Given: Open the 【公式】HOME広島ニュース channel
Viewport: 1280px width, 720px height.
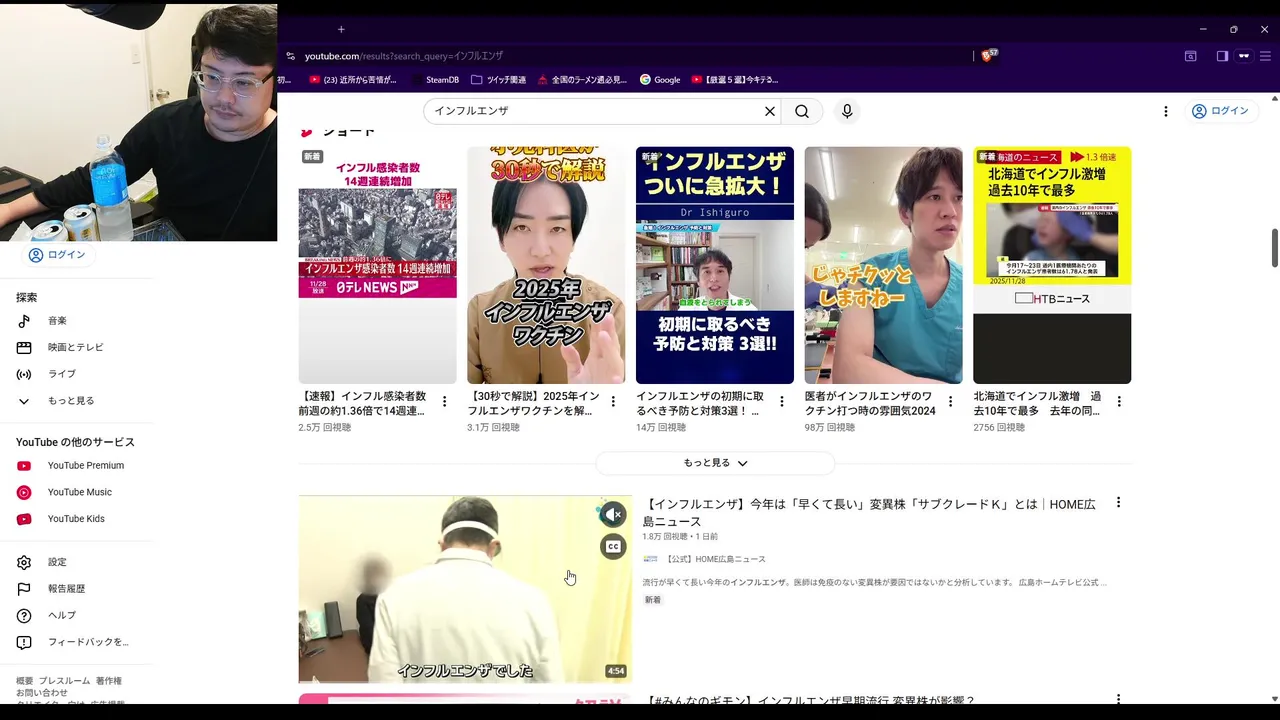Looking at the screenshot, I should 715,559.
